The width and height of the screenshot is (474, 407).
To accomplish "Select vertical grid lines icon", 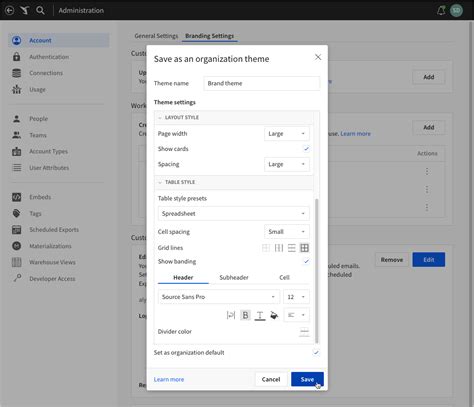I will (x=279, y=248).
